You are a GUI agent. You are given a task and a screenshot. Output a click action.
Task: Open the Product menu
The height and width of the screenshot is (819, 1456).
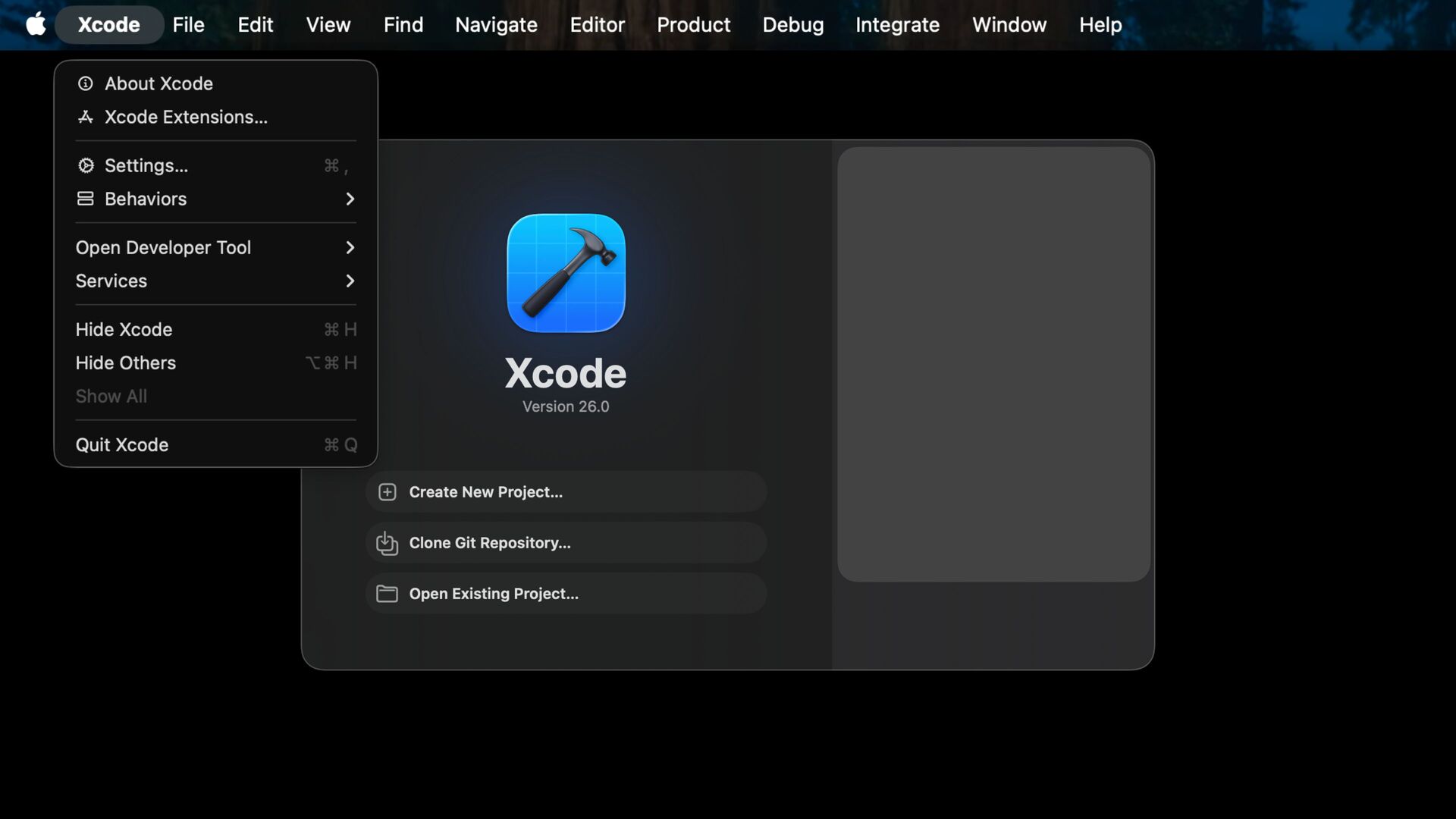coord(693,24)
